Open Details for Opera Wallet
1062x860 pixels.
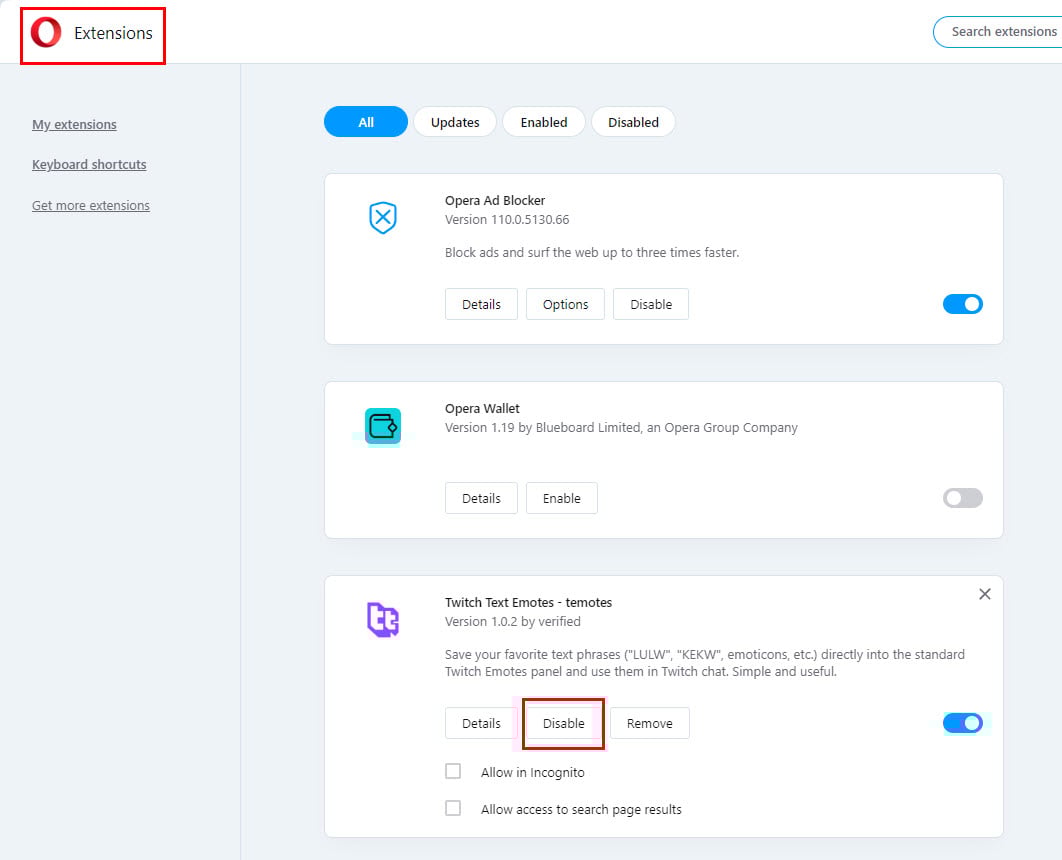click(x=482, y=498)
